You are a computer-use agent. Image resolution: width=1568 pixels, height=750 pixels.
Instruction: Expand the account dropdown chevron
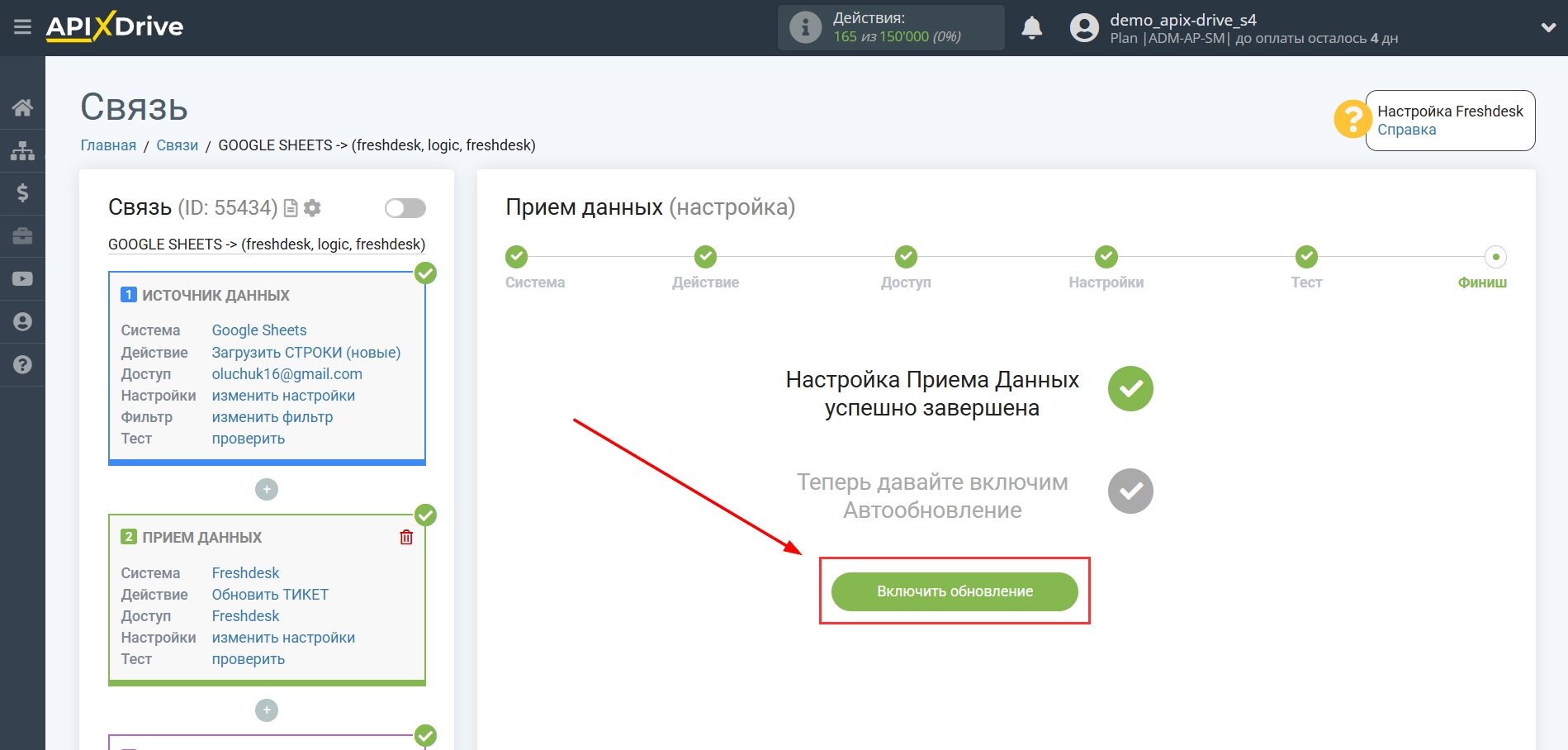pos(1548,28)
